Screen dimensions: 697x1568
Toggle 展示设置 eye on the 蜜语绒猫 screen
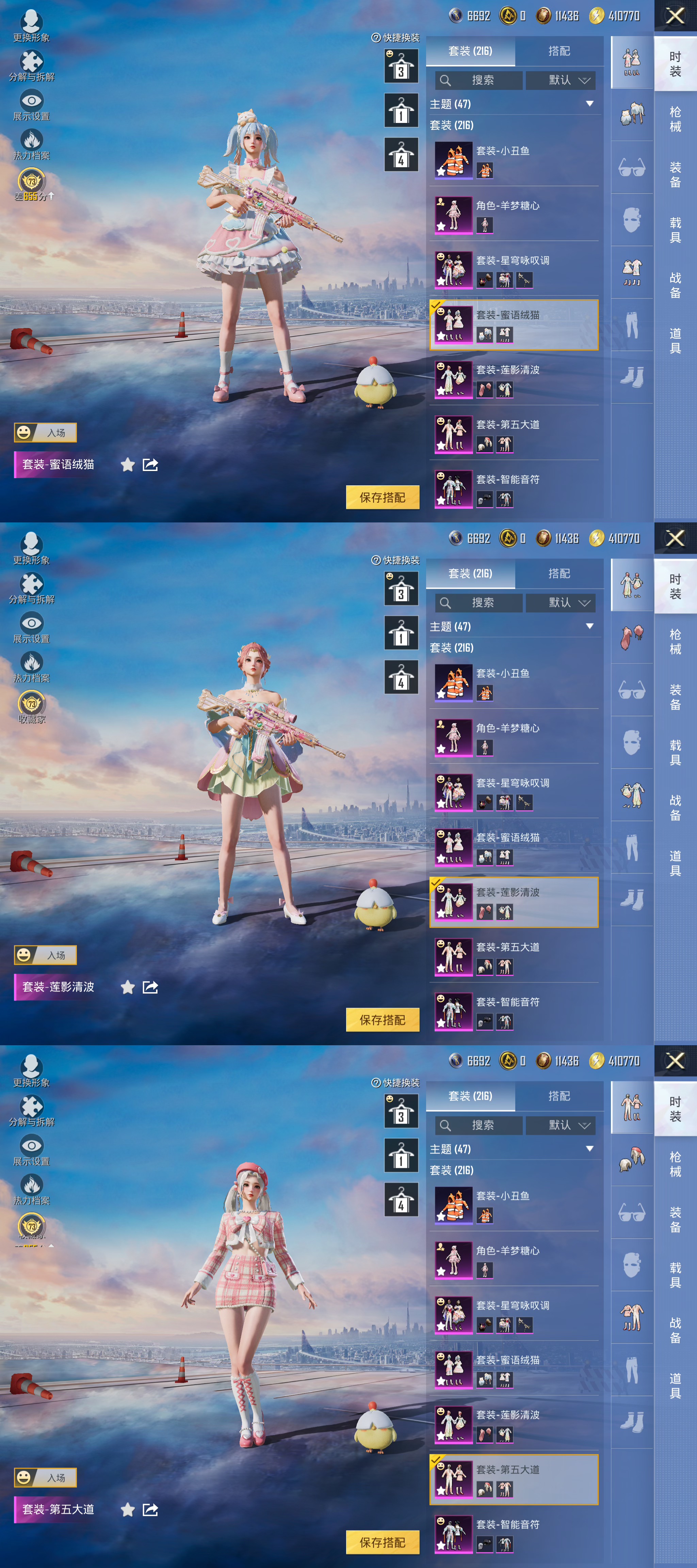coord(32,100)
